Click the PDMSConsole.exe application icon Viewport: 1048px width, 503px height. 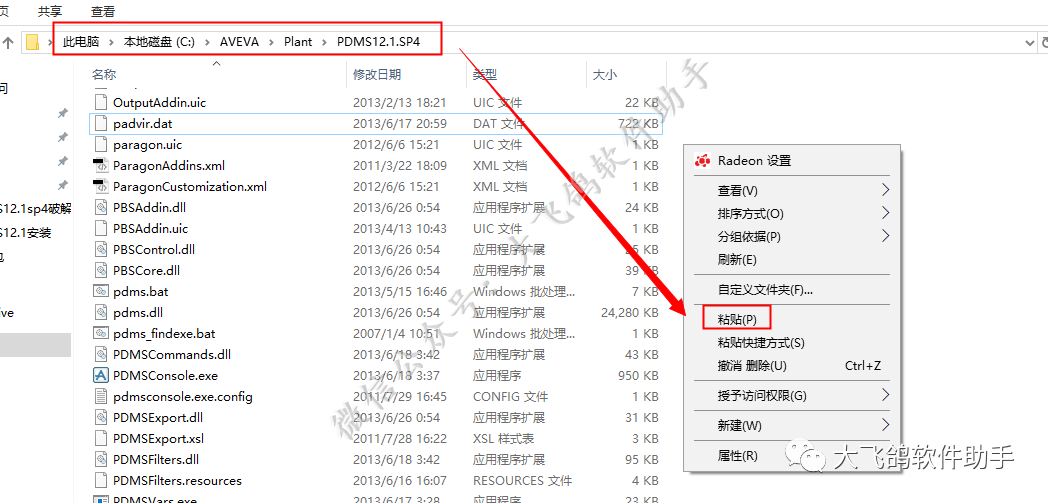100,375
